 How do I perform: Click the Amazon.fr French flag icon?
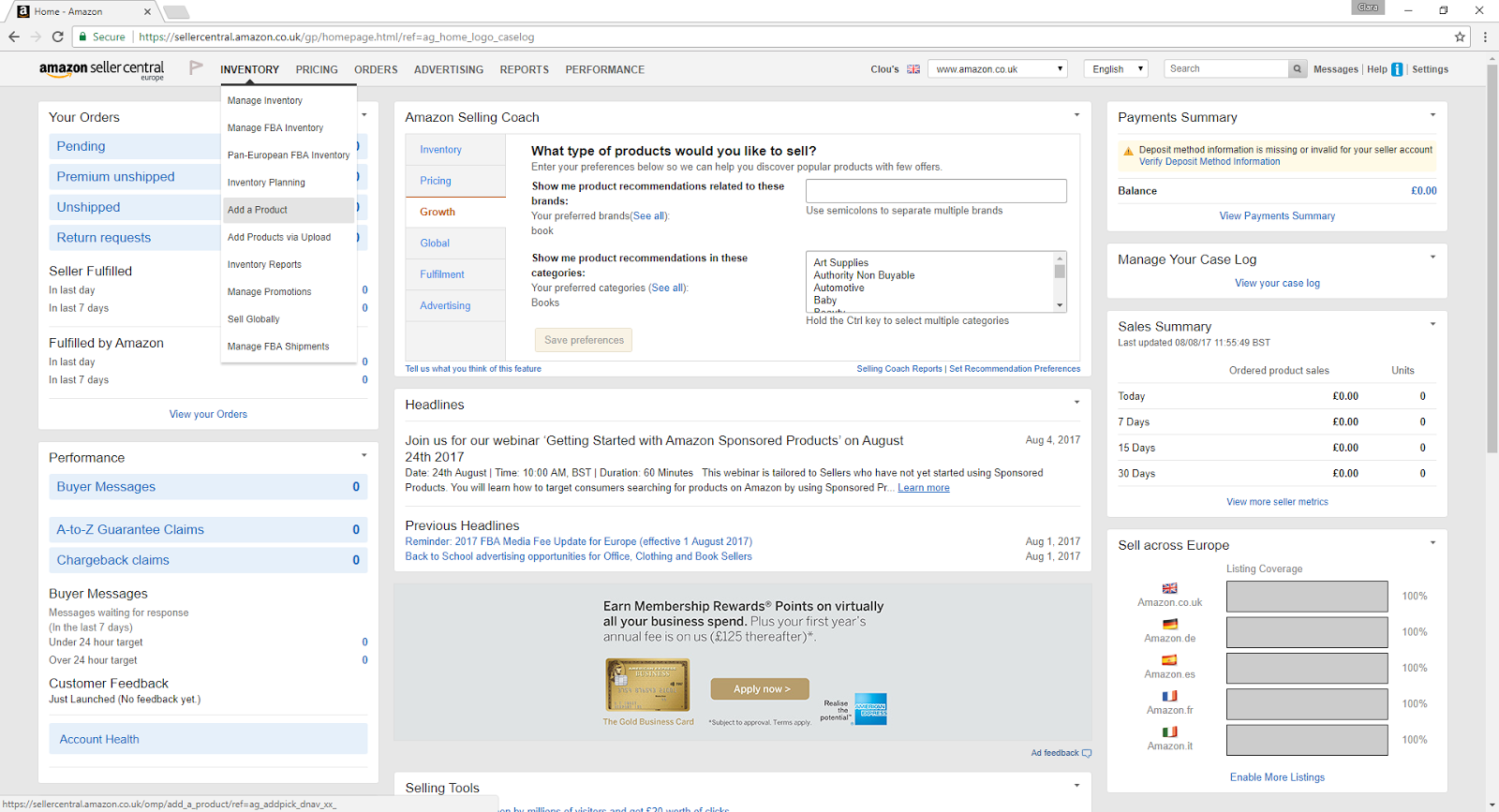click(1170, 696)
